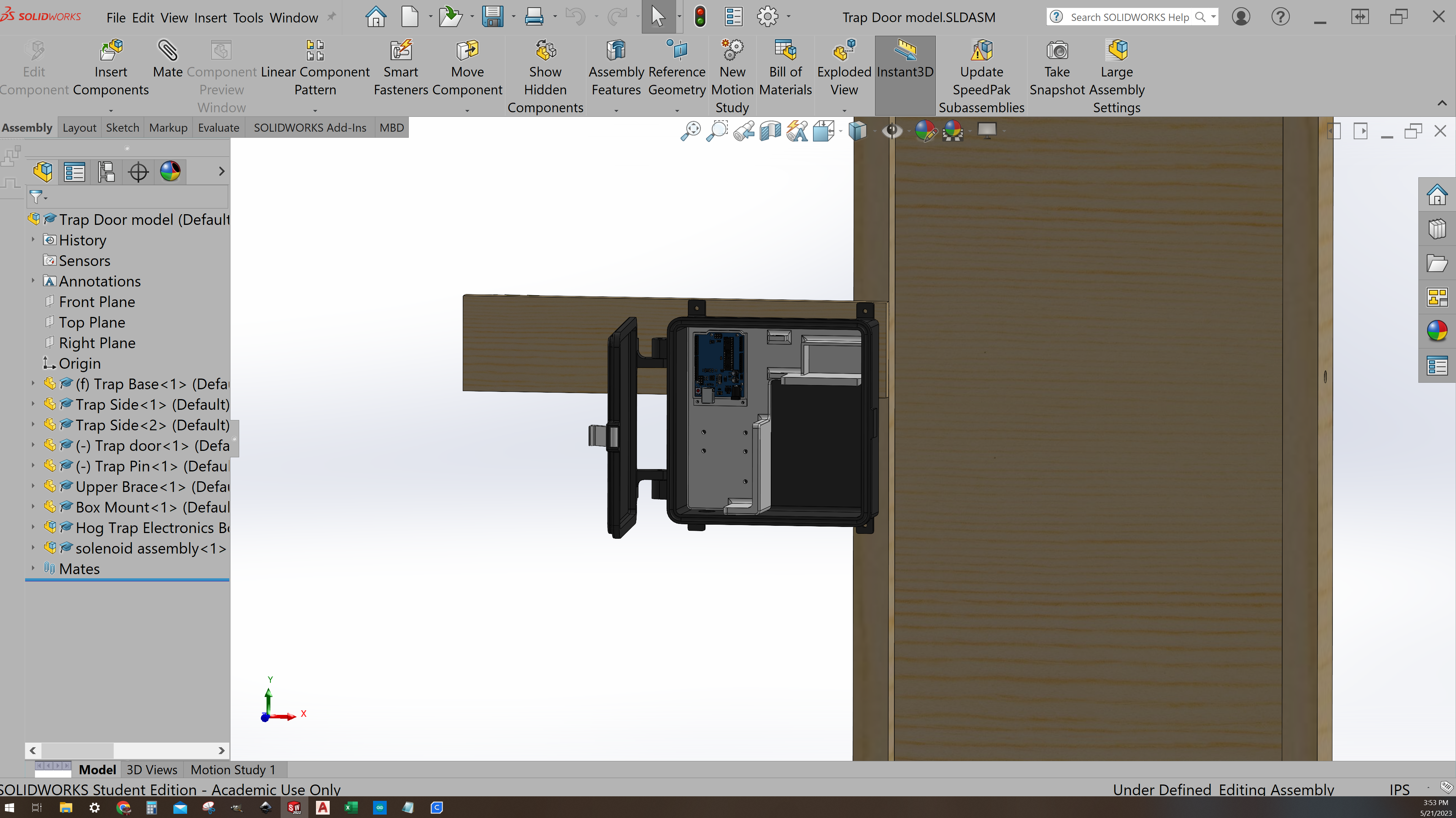The image size is (1456, 818).
Task: Expand Trap Base<1> in the feature tree
Action: tap(33, 384)
